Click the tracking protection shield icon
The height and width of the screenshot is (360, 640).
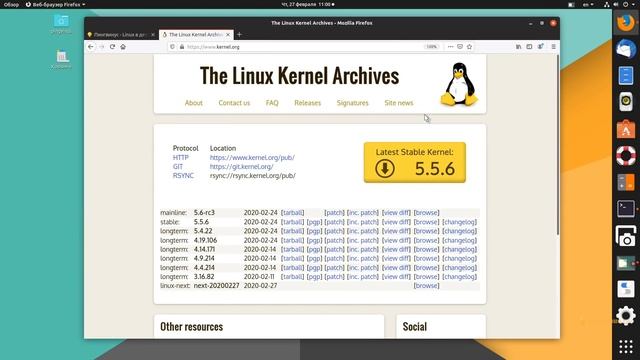coord(172,47)
